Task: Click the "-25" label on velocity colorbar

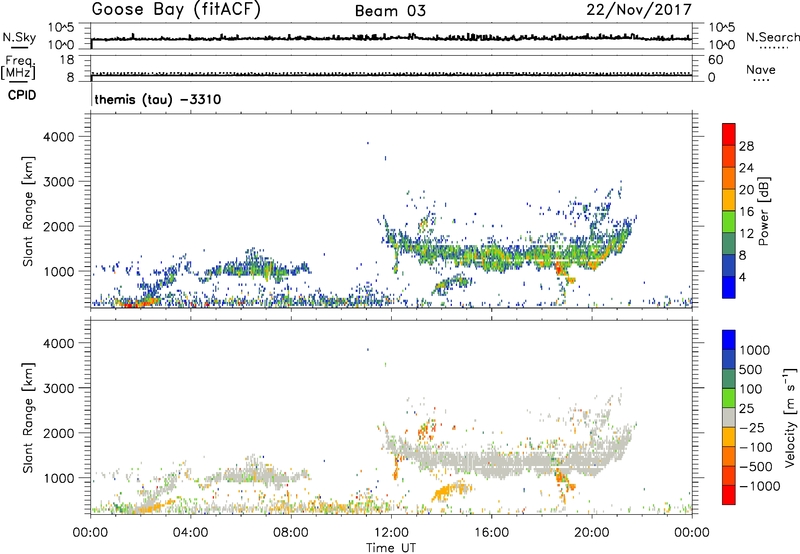Action: tap(752, 428)
